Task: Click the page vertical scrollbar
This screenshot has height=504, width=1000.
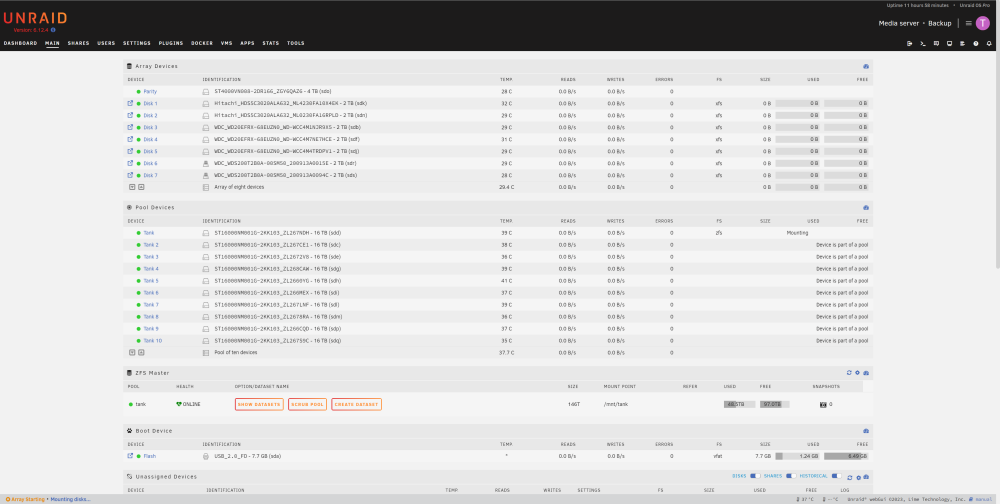Action: coord(997,159)
